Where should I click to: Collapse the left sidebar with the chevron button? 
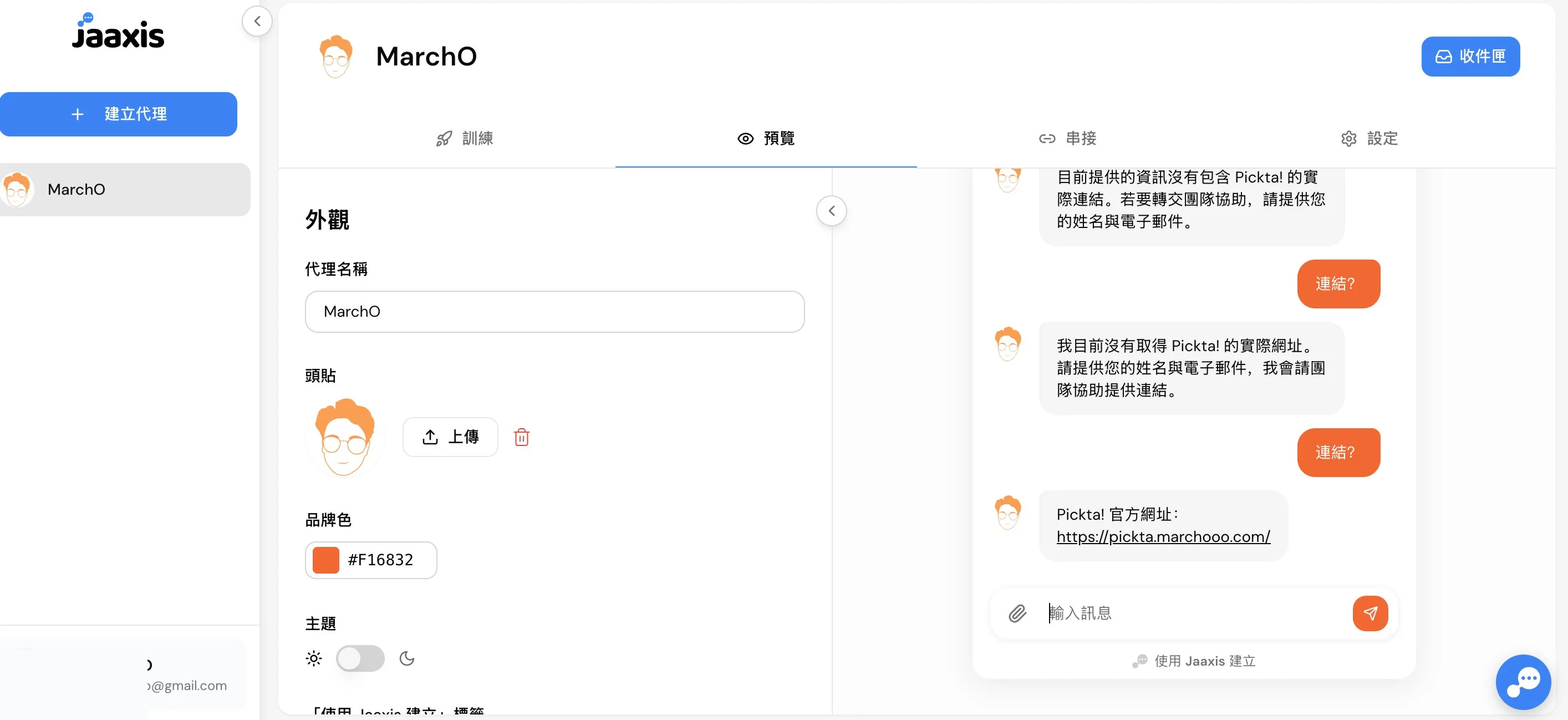coord(257,21)
